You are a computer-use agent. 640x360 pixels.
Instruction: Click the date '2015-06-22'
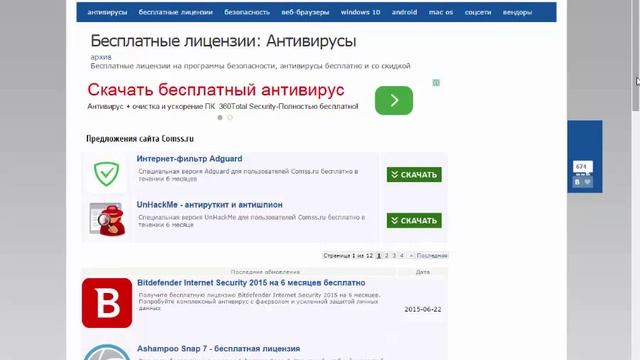click(x=423, y=309)
